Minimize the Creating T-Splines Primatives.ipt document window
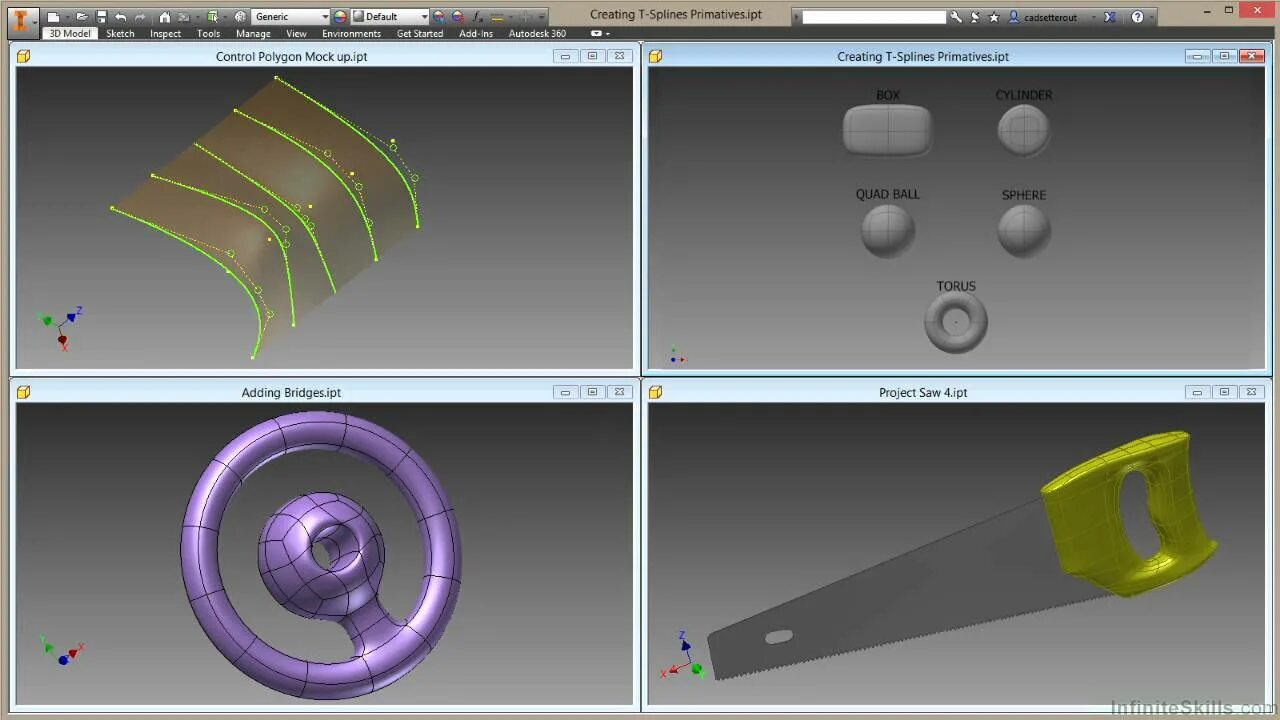 1197,56
